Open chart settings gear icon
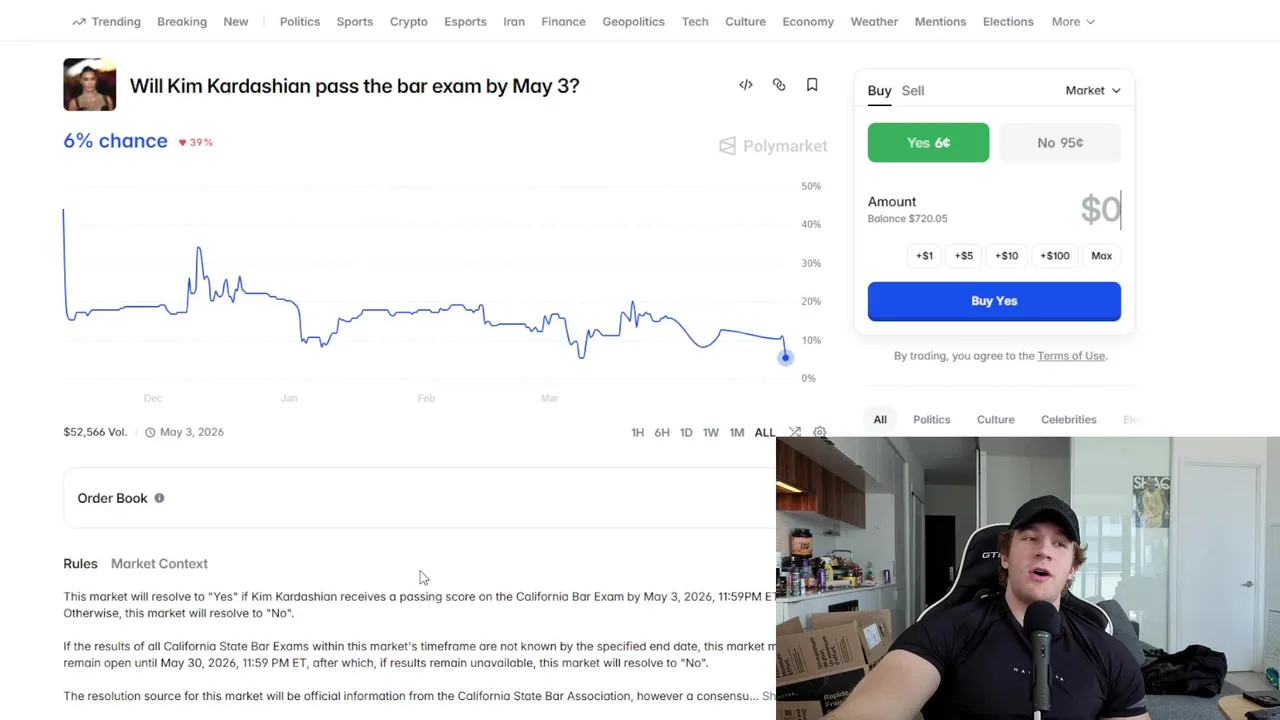Image resolution: width=1280 pixels, height=720 pixels. tap(820, 432)
